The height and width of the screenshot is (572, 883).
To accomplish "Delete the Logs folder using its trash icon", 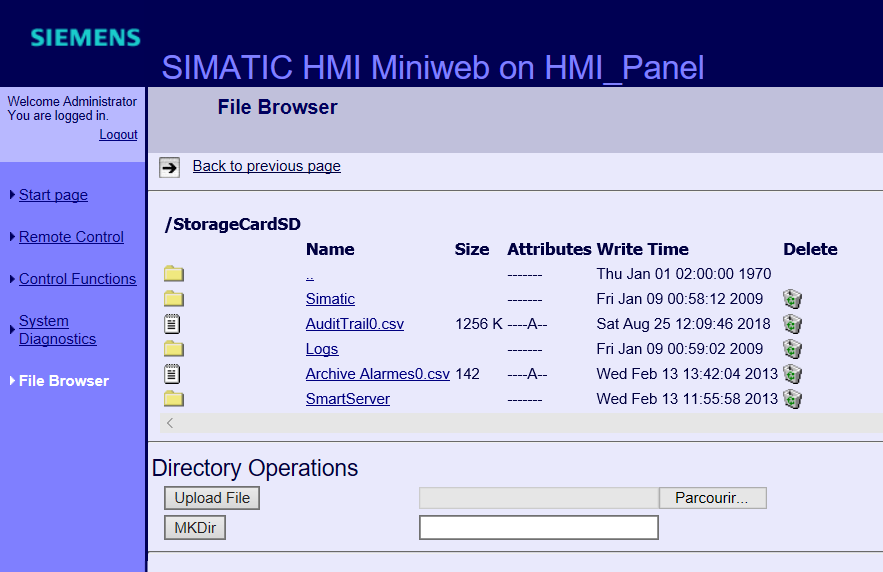I will tap(792, 349).
